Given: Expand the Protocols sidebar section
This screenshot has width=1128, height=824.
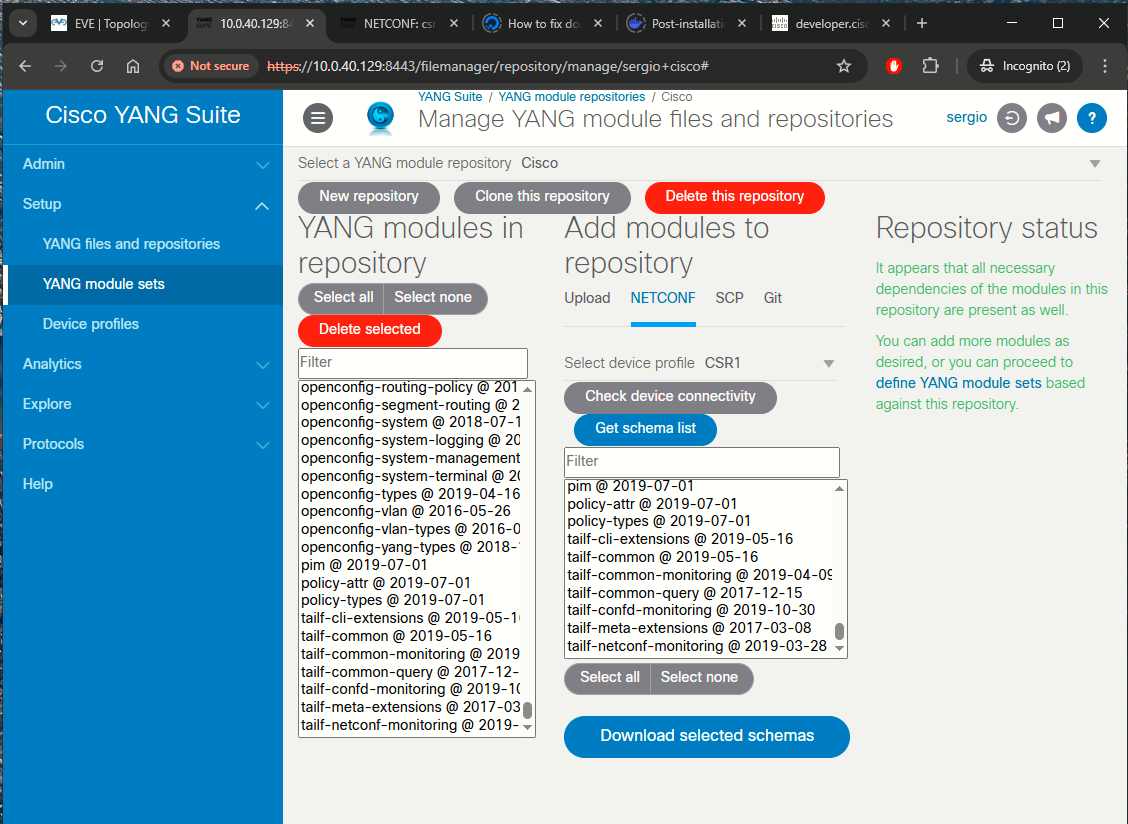Looking at the screenshot, I should 142,444.
